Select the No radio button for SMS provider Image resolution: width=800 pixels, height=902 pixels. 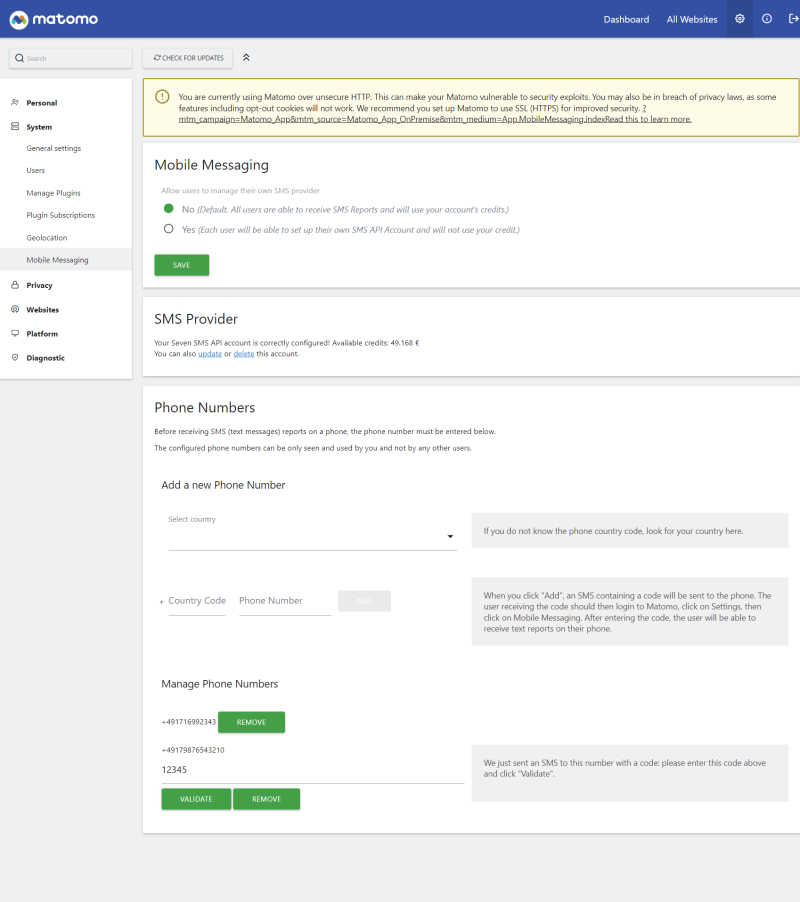[169, 208]
